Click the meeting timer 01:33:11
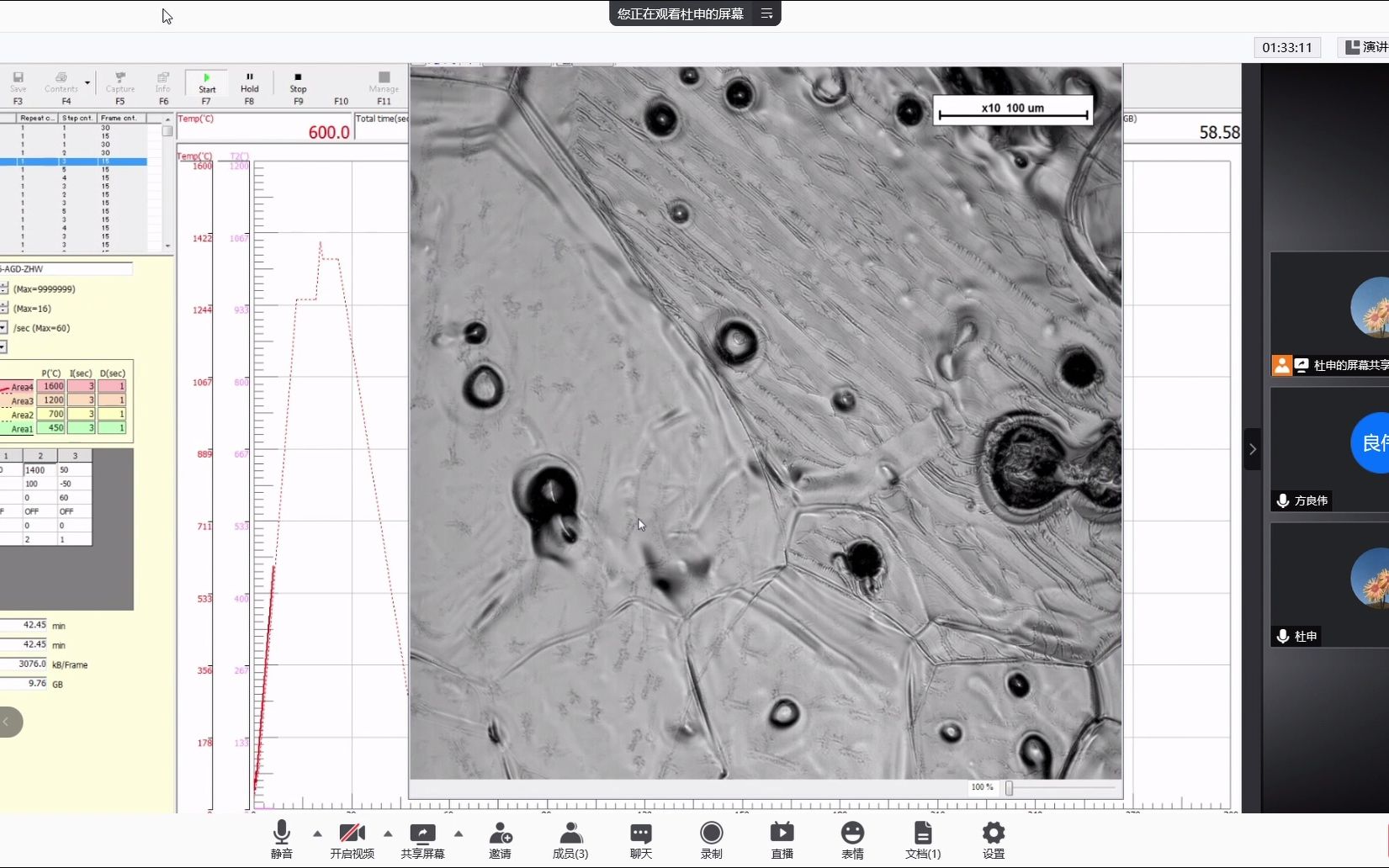This screenshot has width=1389, height=868. [x=1287, y=47]
